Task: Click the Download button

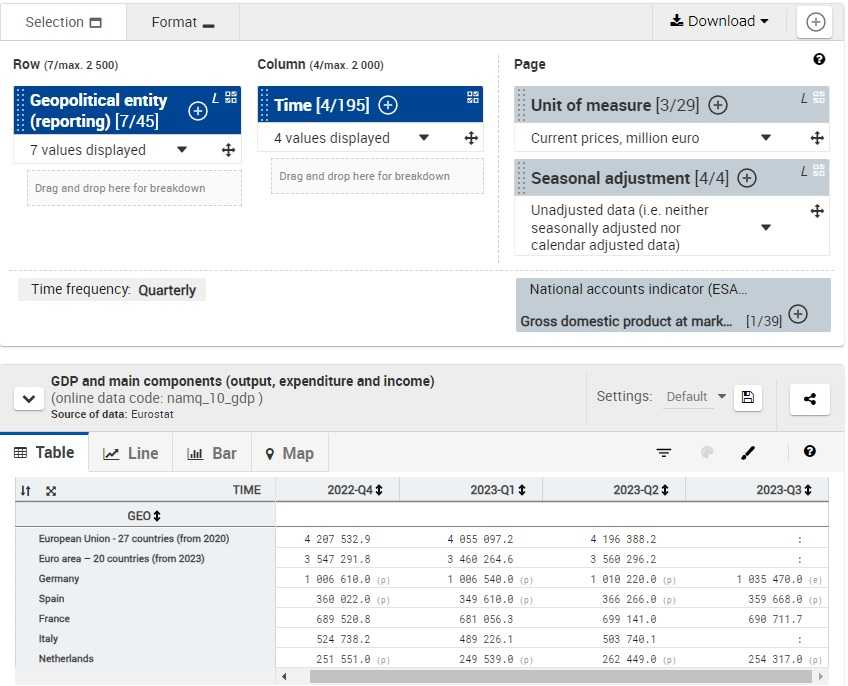Action: pos(719,21)
